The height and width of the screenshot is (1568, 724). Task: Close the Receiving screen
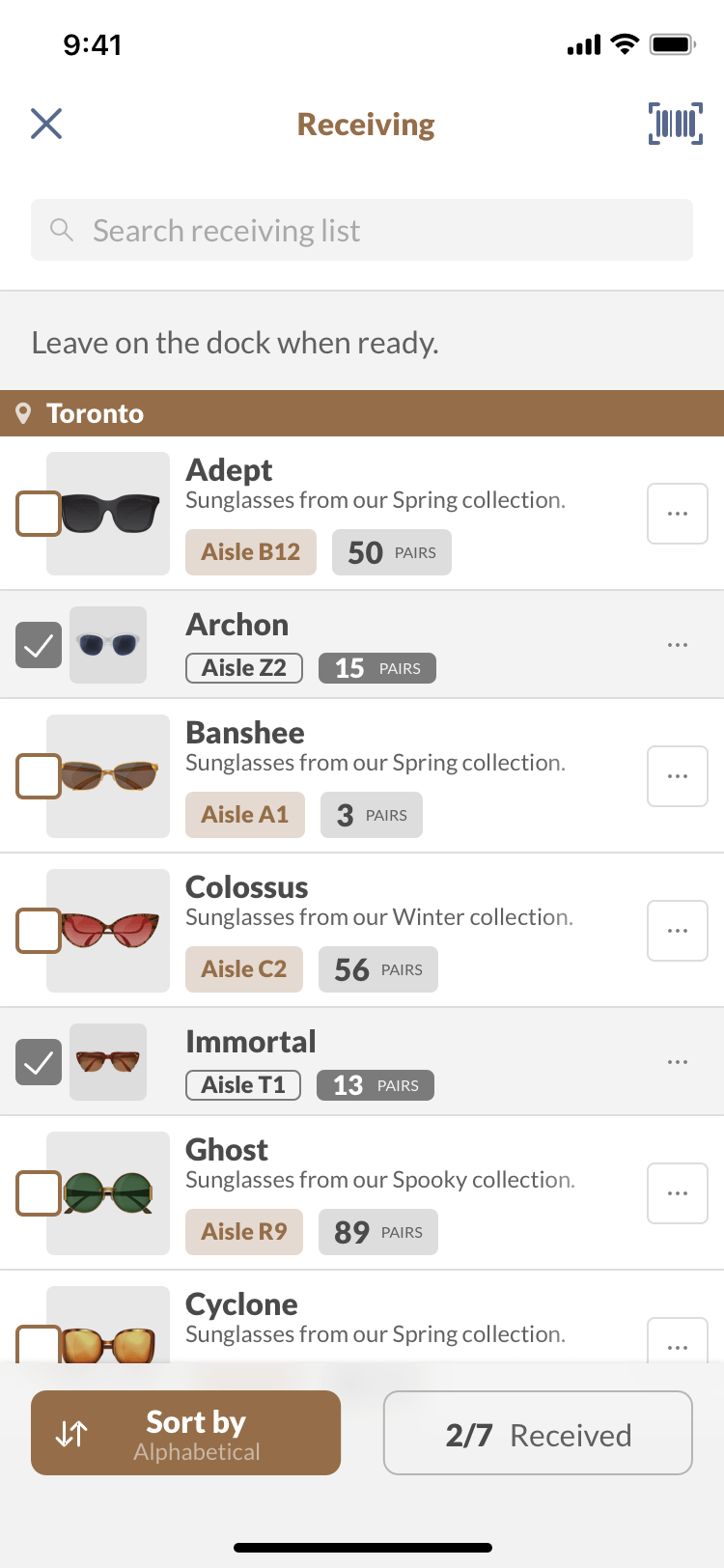[x=46, y=124]
